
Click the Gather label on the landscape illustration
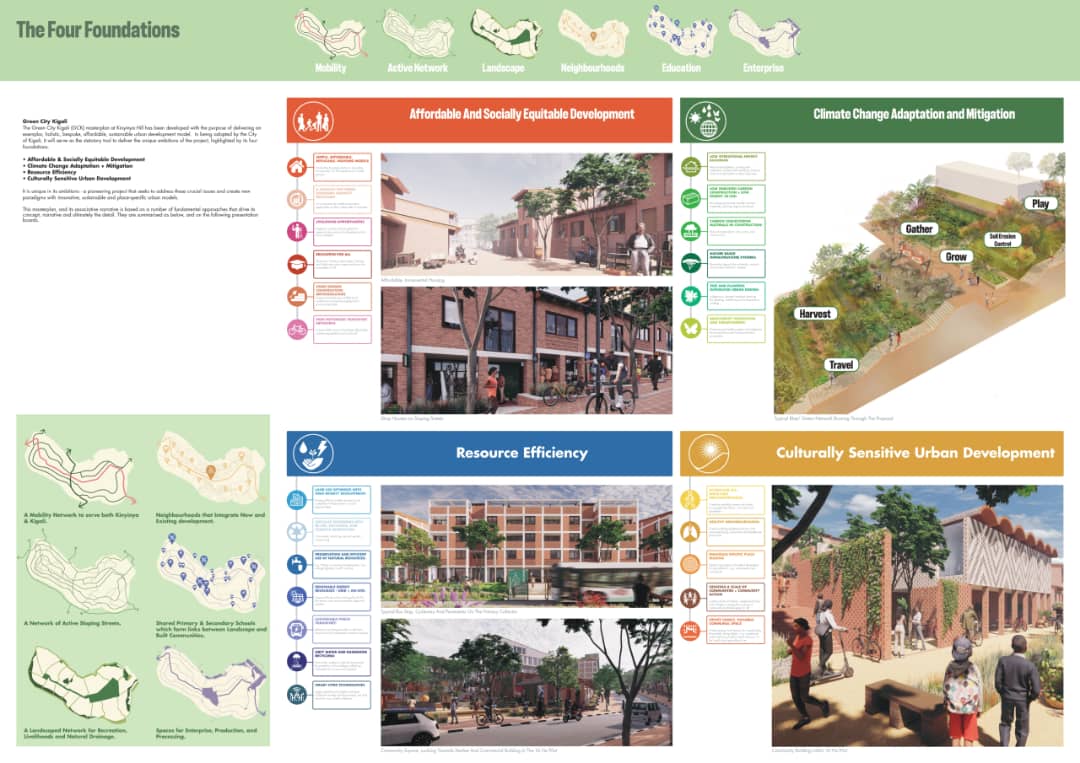(918, 229)
